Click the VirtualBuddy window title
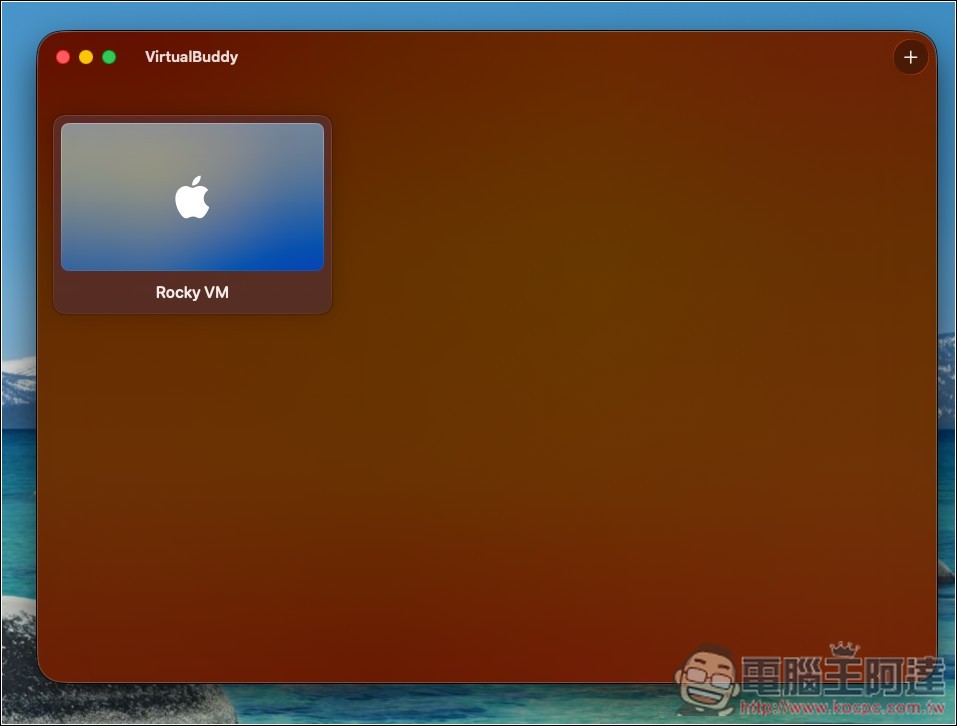This screenshot has height=726, width=957. (x=191, y=57)
